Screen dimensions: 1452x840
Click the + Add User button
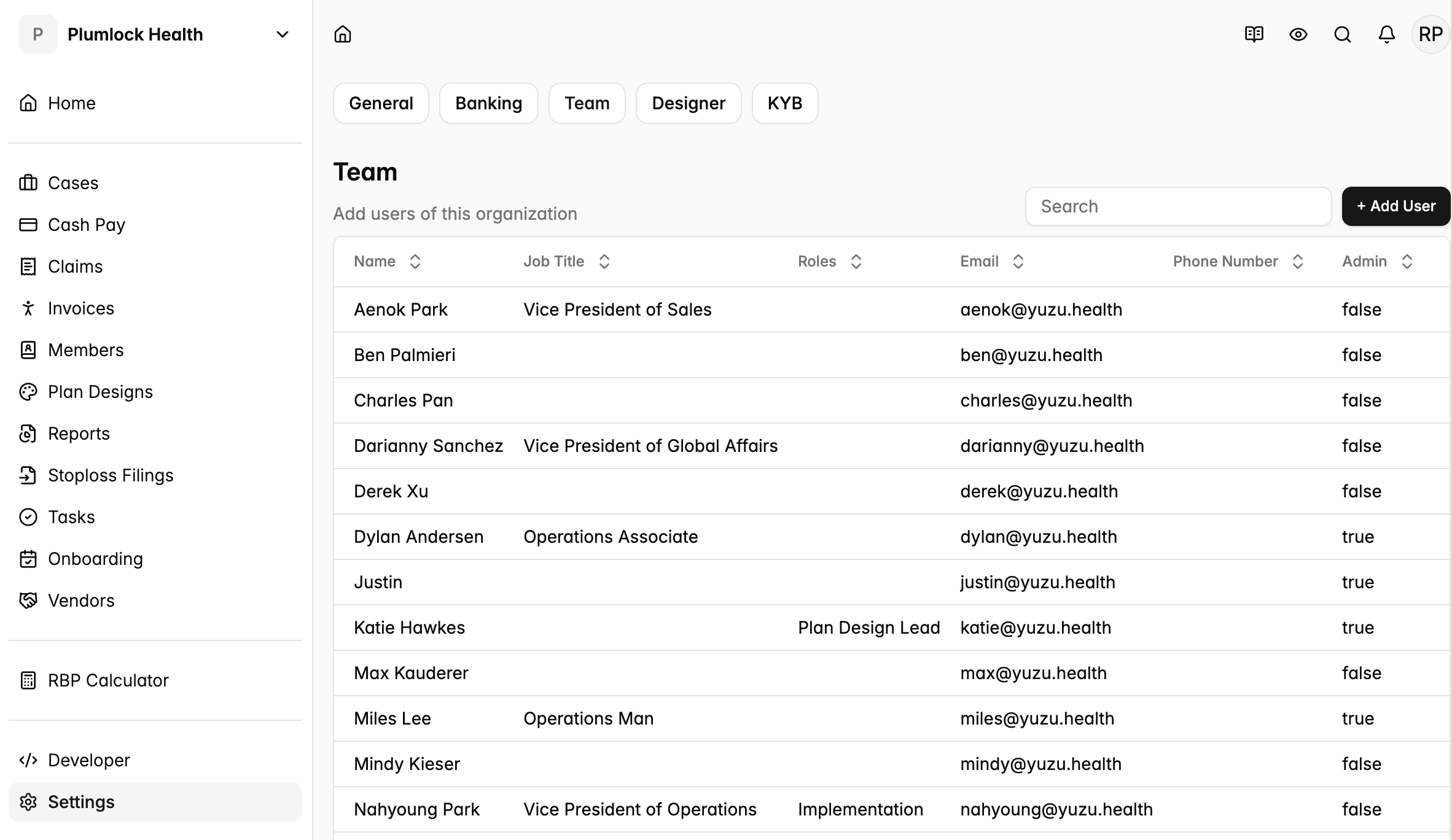click(1395, 206)
